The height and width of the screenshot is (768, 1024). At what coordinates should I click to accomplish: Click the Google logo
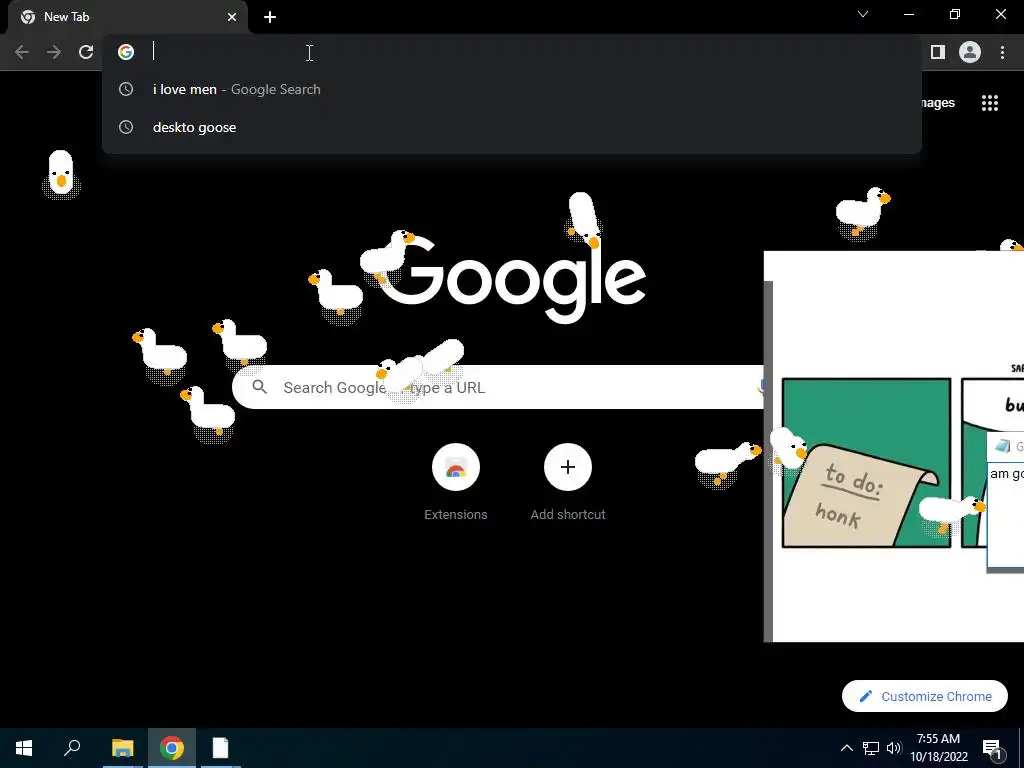513,279
